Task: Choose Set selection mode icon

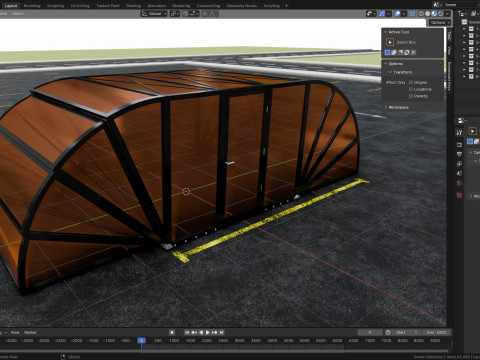Action: (x=387, y=52)
